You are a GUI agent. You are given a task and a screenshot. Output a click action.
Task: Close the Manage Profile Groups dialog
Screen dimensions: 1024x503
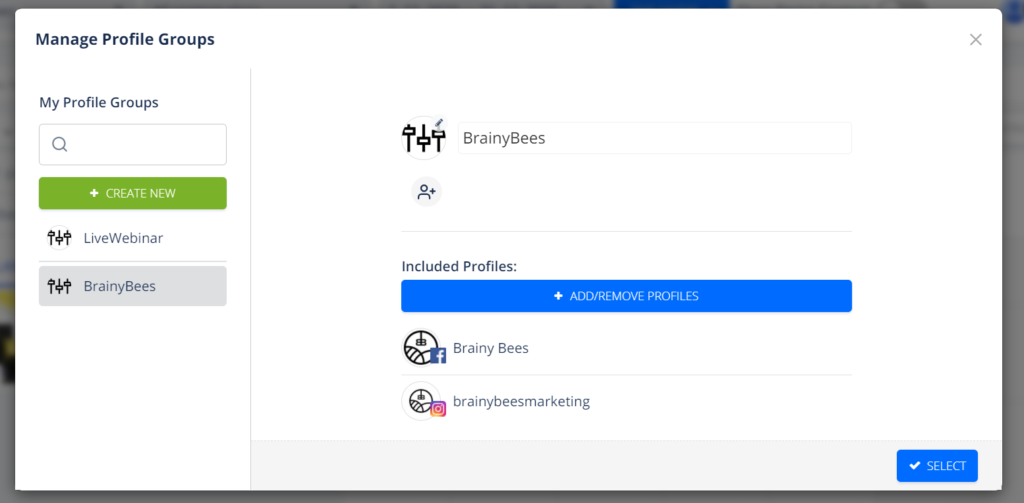tap(976, 39)
